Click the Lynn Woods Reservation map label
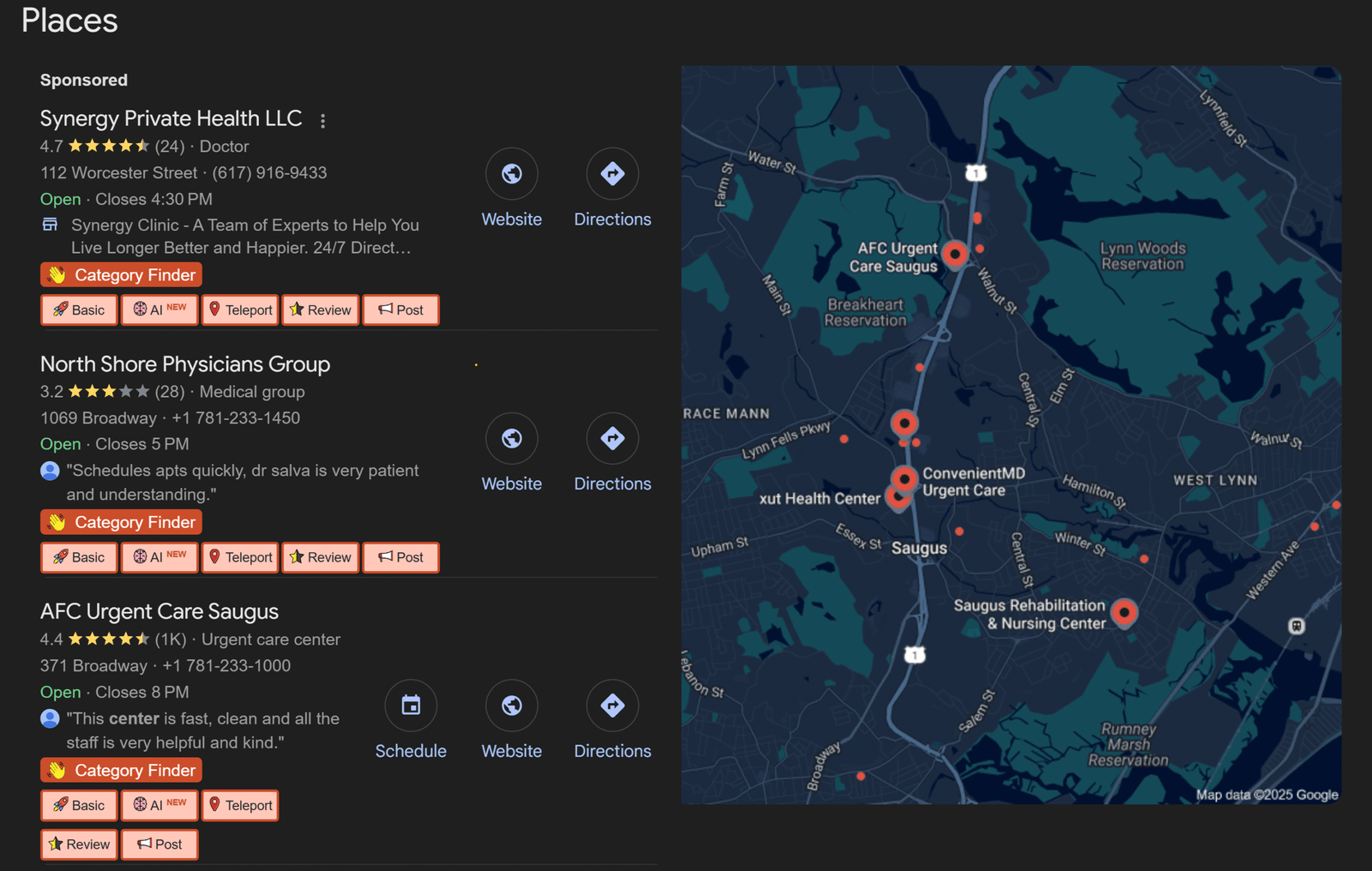 (x=1143, y=256)
